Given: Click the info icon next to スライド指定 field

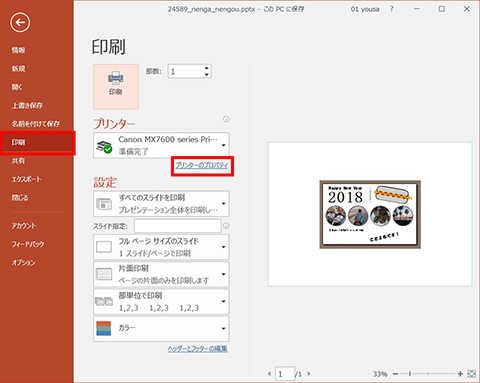Looking at the screenshot, I should pyautogui.click(x=226, y=226).
